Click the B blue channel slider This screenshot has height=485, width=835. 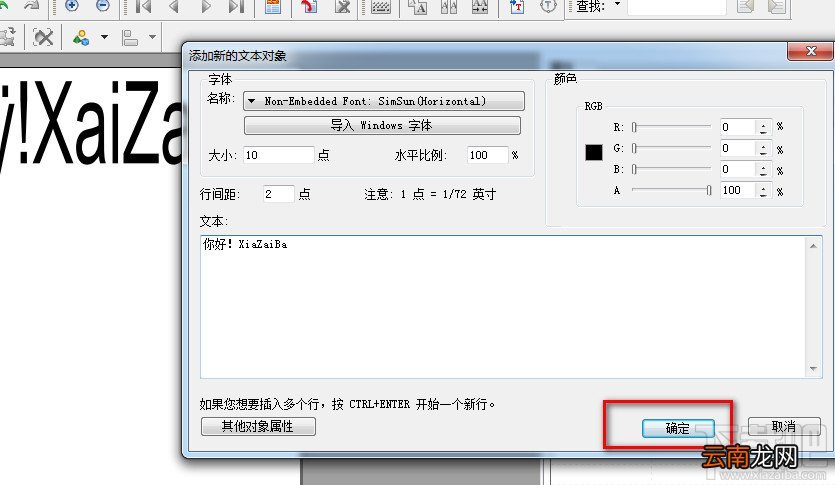671,169
